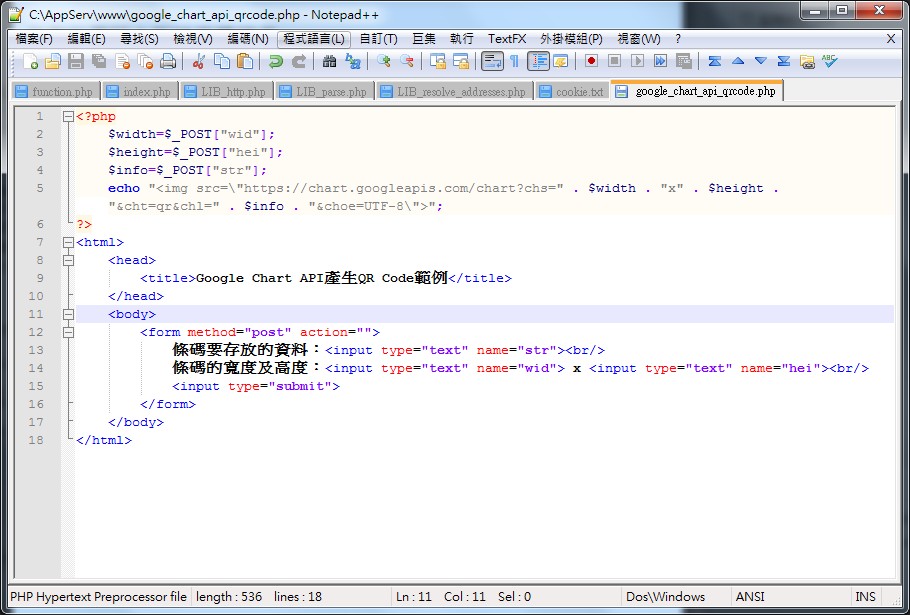
Task: Switch to the cookie.txt tab
Action: click(x=572, y=92)
